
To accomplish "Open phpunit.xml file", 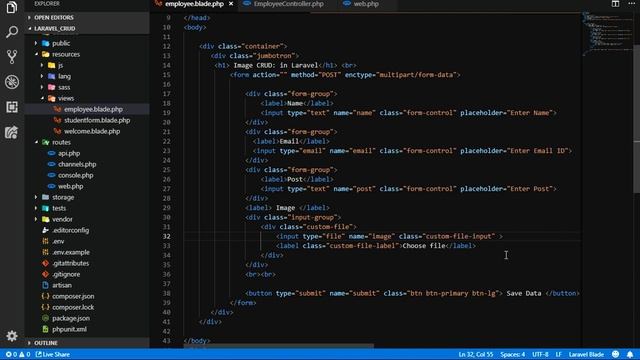I will [x=69, y=329].
